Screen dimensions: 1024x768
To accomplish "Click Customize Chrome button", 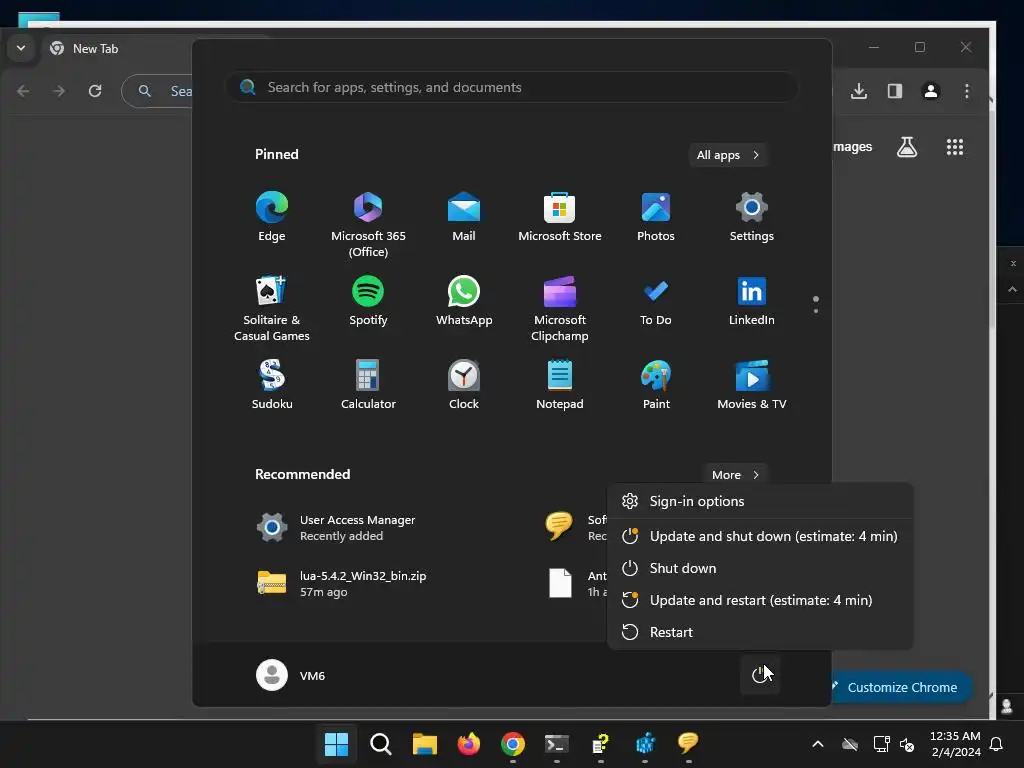I will coord(901,687).
